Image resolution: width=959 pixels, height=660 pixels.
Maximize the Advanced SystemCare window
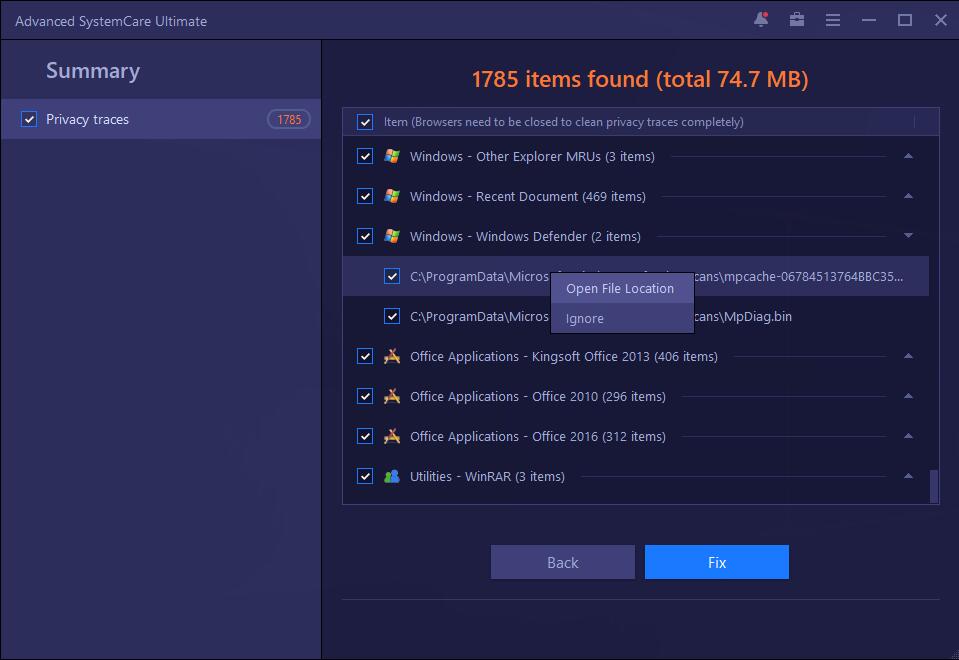tap(905, 21)
